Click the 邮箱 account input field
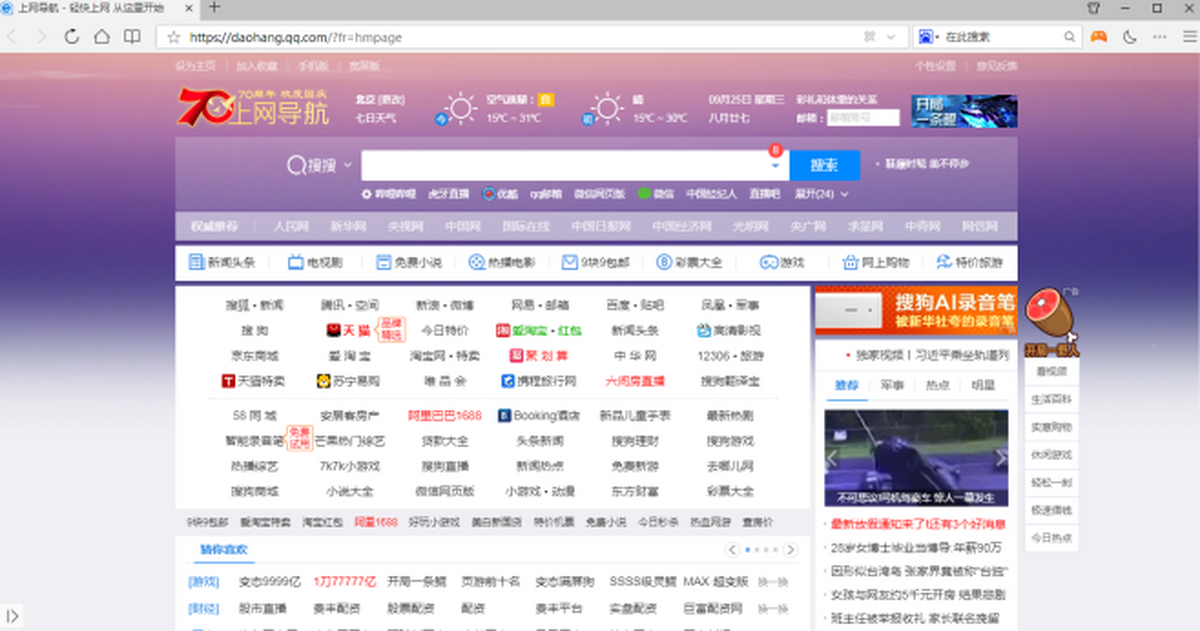The image size is (1200, 631). coord(863,117)
